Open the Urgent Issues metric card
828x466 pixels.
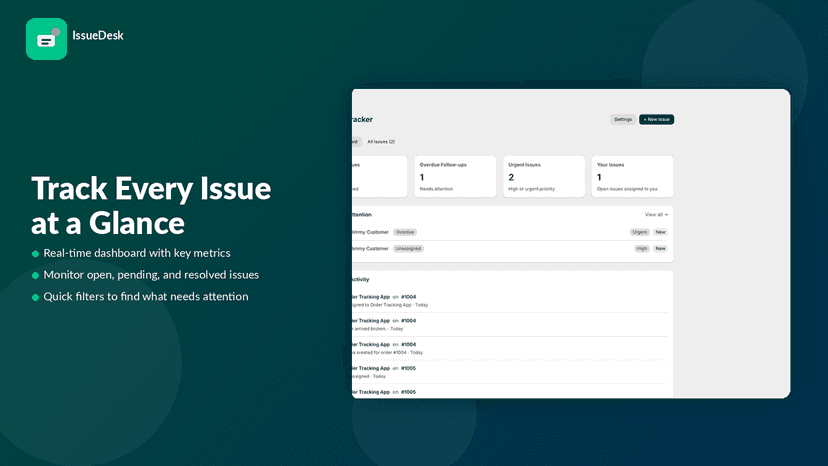[544, 176]
